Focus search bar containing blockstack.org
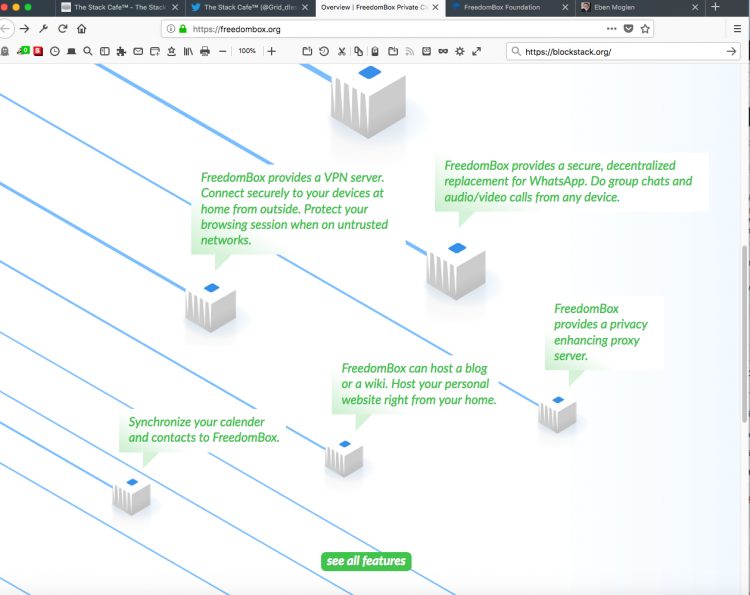The image size is (750, 595). pos(623,51)
